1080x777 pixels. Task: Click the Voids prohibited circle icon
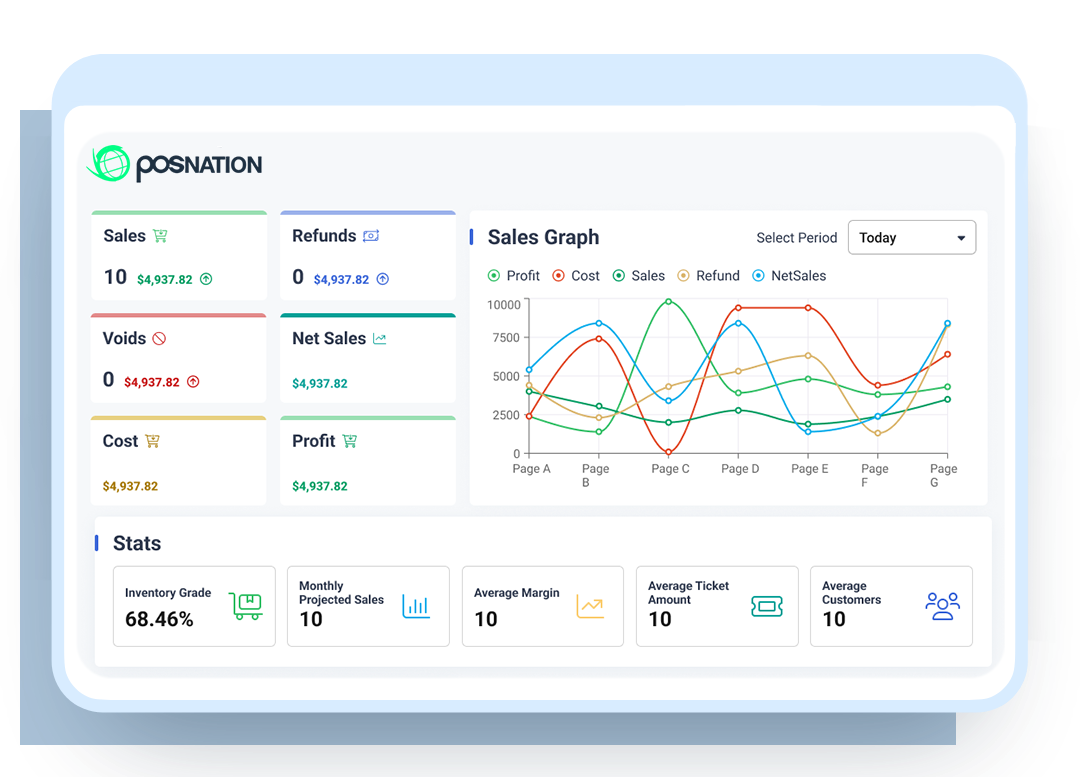coord(159,338)
